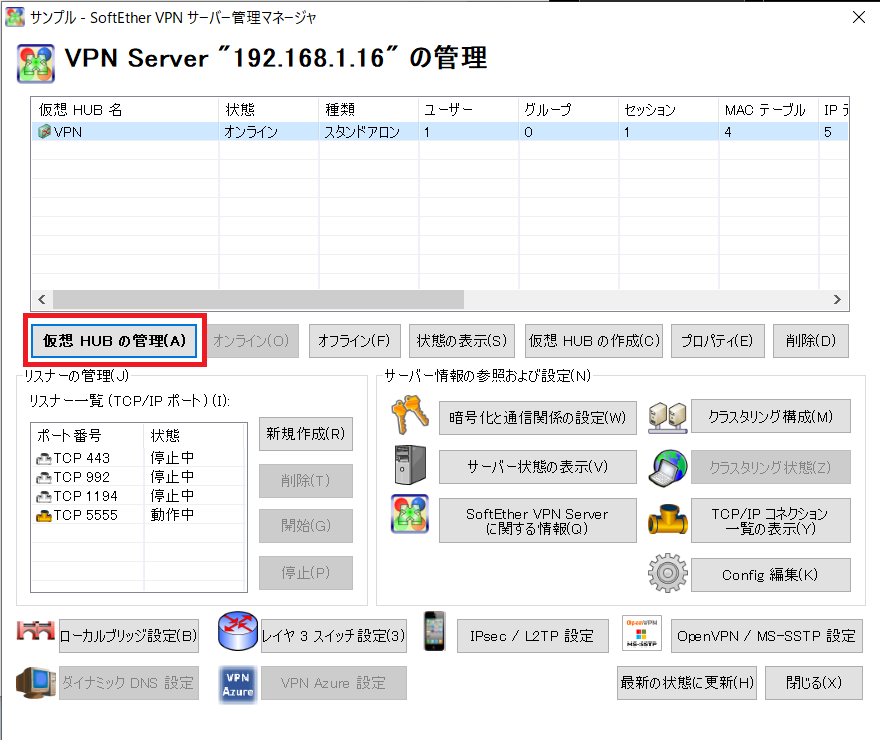
Task: Select the VPN hub row name
Action: 68,132
